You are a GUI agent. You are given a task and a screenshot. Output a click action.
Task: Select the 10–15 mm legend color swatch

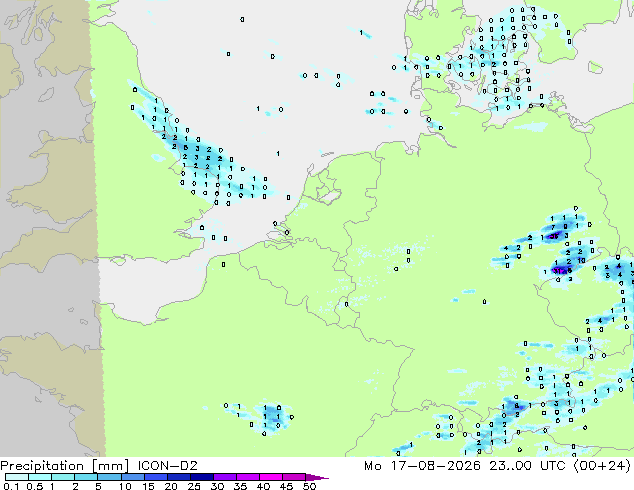click(132, 477)
